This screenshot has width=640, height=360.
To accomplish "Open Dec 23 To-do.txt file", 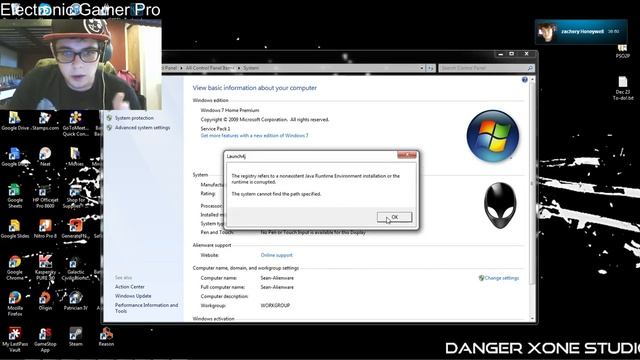I will pyautogui.click(x=623, y=88).
